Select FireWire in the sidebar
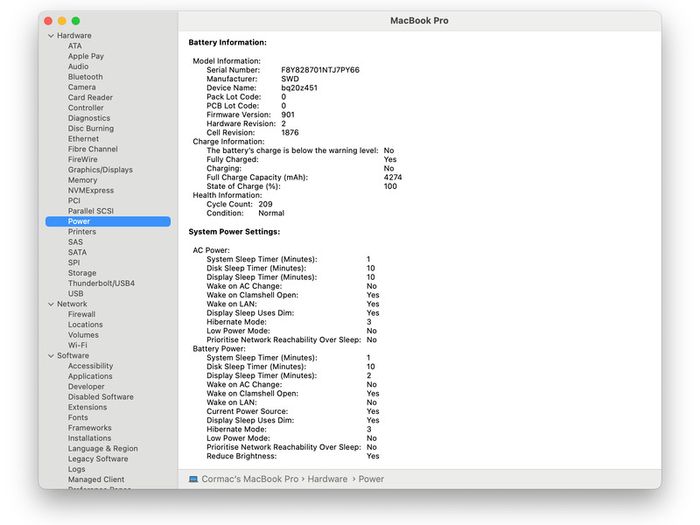 coord(83,159)
